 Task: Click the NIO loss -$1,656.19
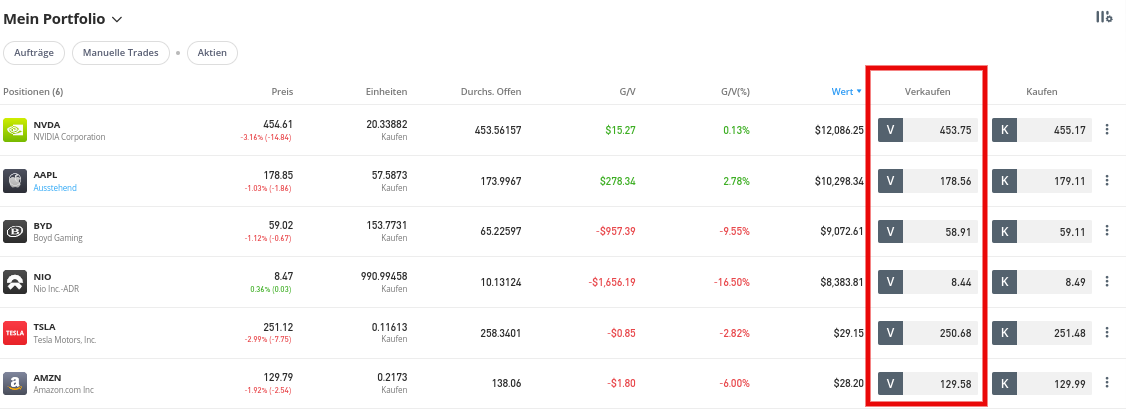tap(612, 283)
